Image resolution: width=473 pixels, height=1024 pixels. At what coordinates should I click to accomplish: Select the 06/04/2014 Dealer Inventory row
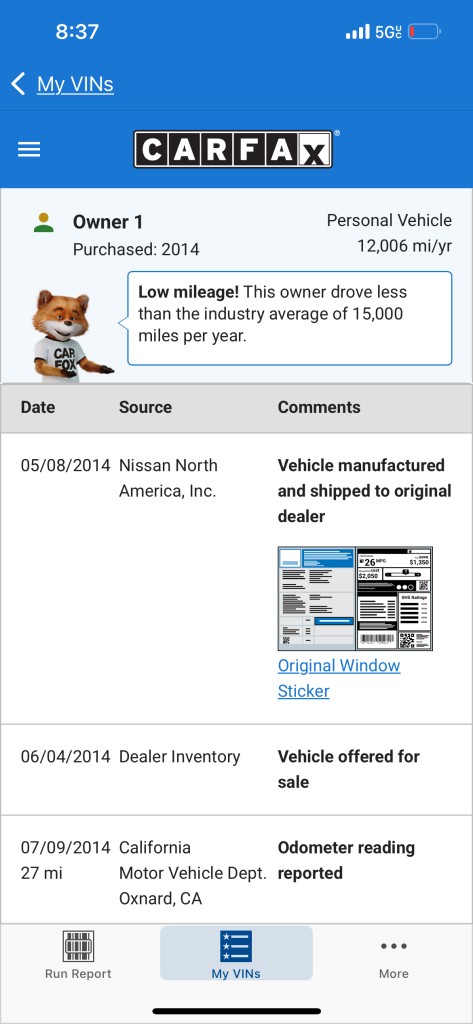pos(236,769)
